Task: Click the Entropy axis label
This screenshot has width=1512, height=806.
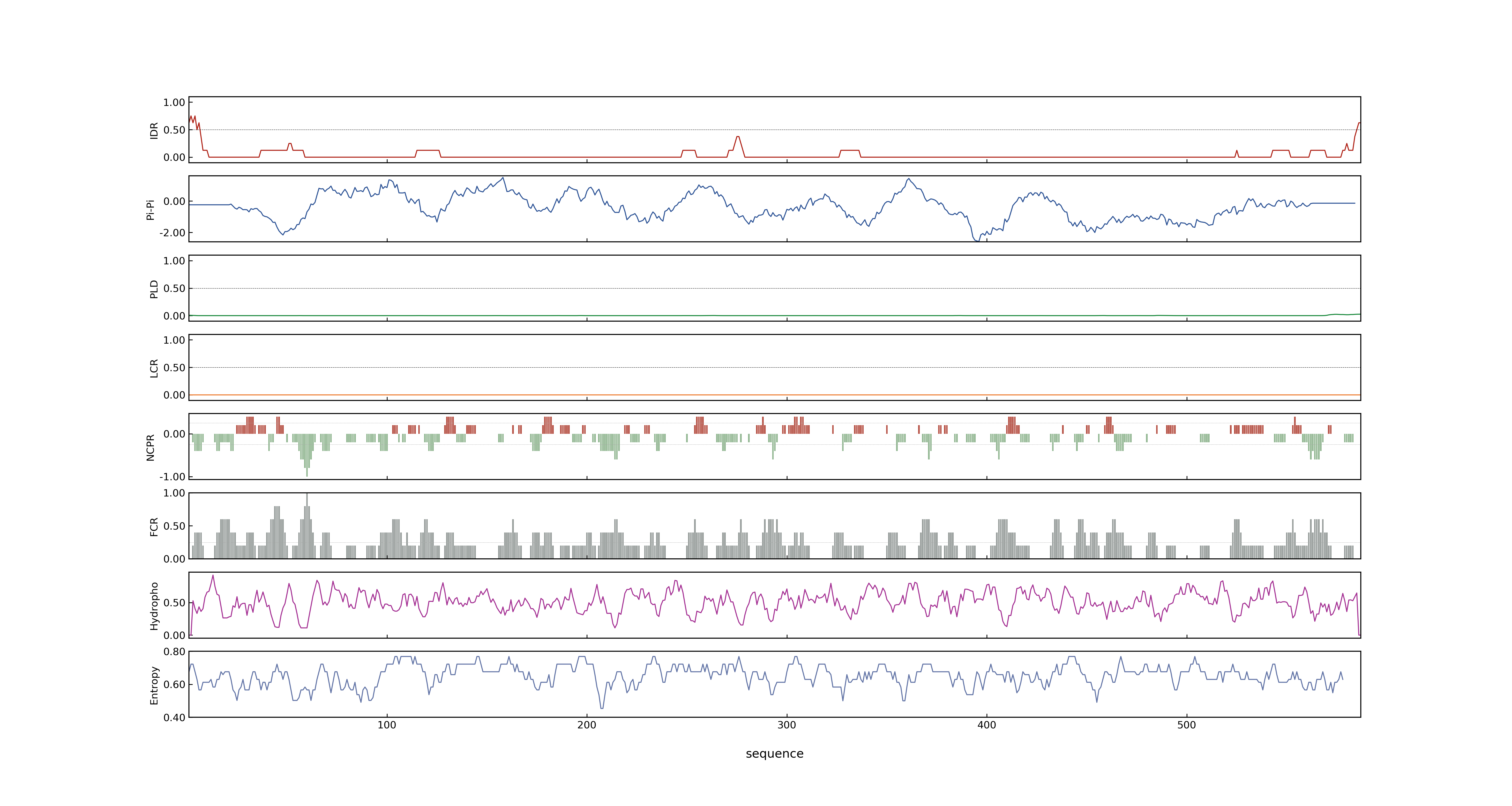Action: coord(154,685)
